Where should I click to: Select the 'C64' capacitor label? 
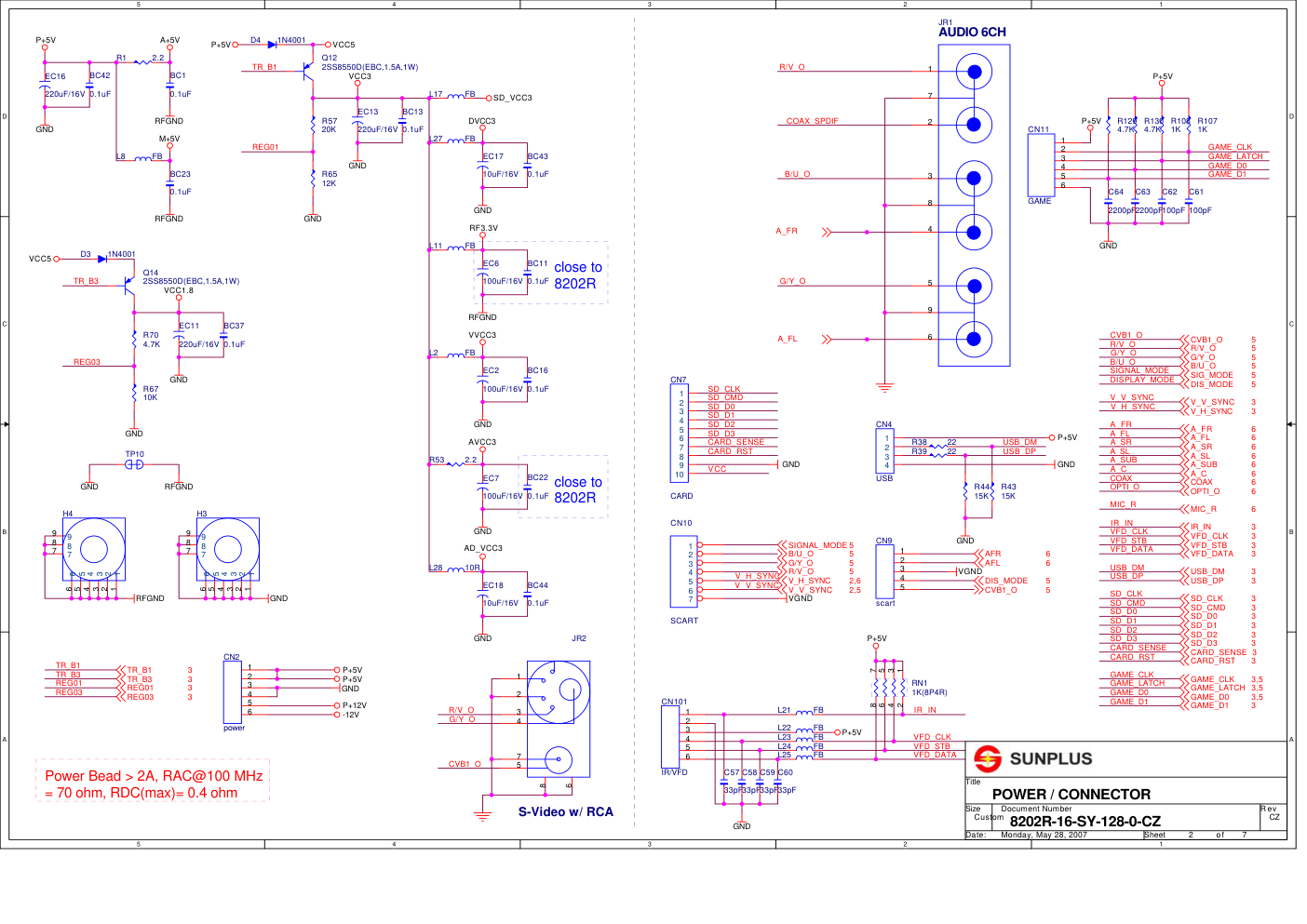coord(1116,192)
